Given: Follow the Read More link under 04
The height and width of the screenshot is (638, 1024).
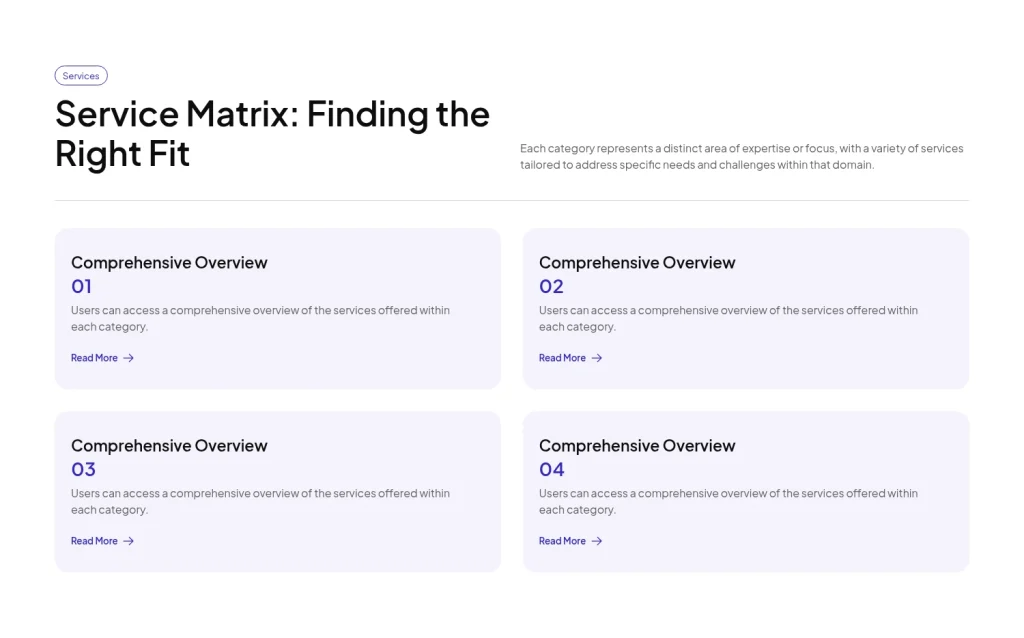Looking at the screenshot, I should tap(563, 541).
